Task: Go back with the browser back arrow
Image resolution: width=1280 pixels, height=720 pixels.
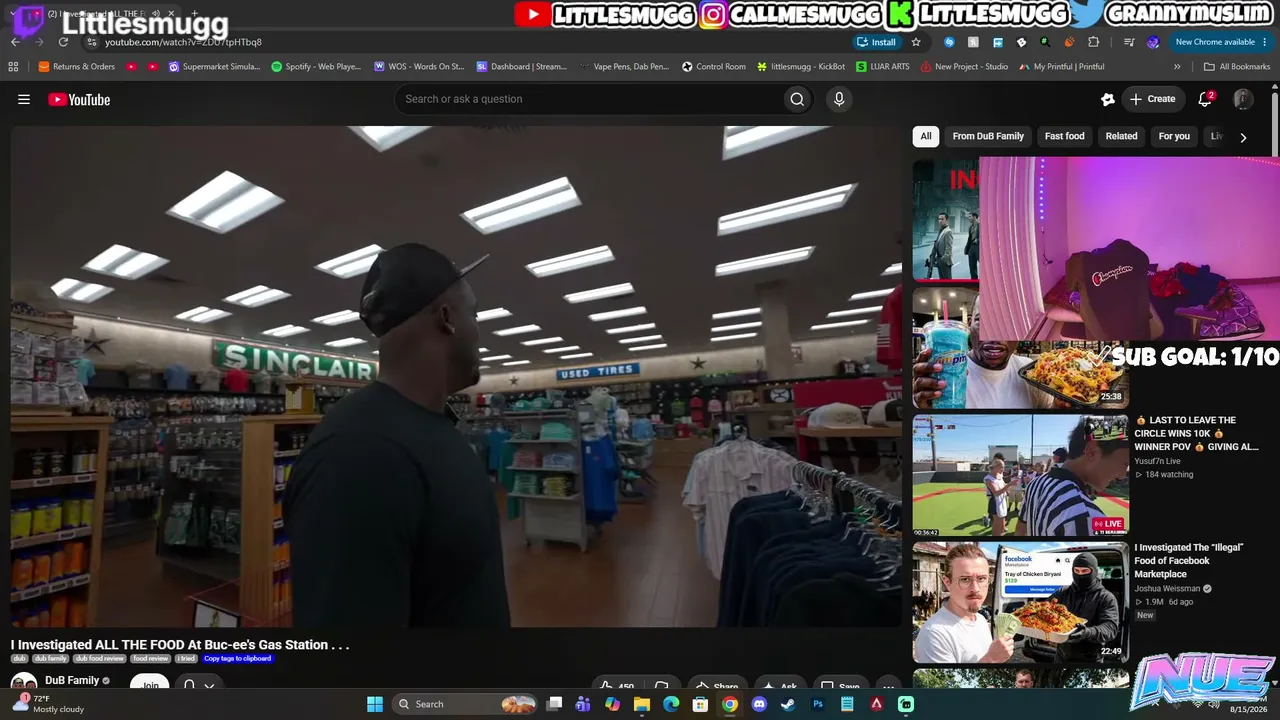Action: (x=15, y=42)
